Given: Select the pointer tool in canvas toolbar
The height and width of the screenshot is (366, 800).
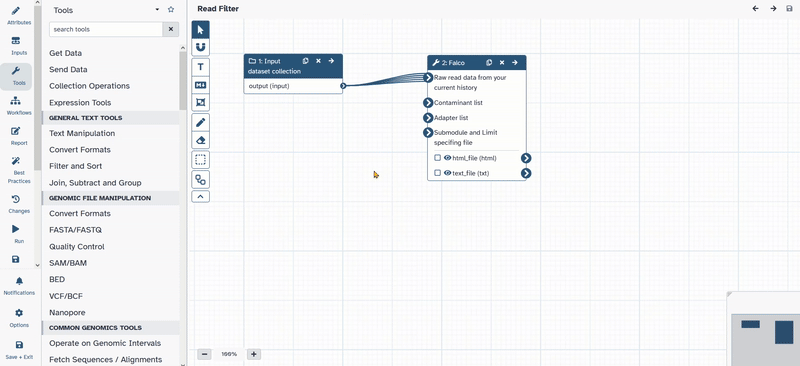Looking at the screenshot, I should pos(201,30).
